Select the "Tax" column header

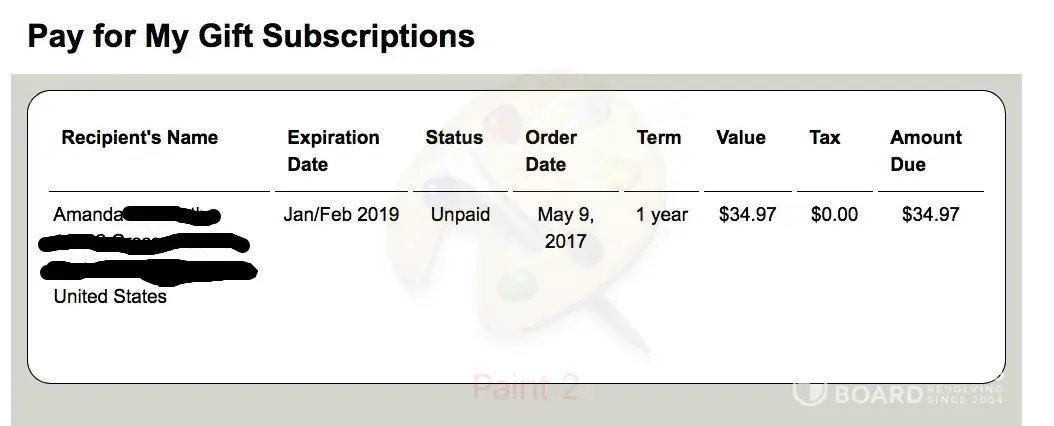825,138
